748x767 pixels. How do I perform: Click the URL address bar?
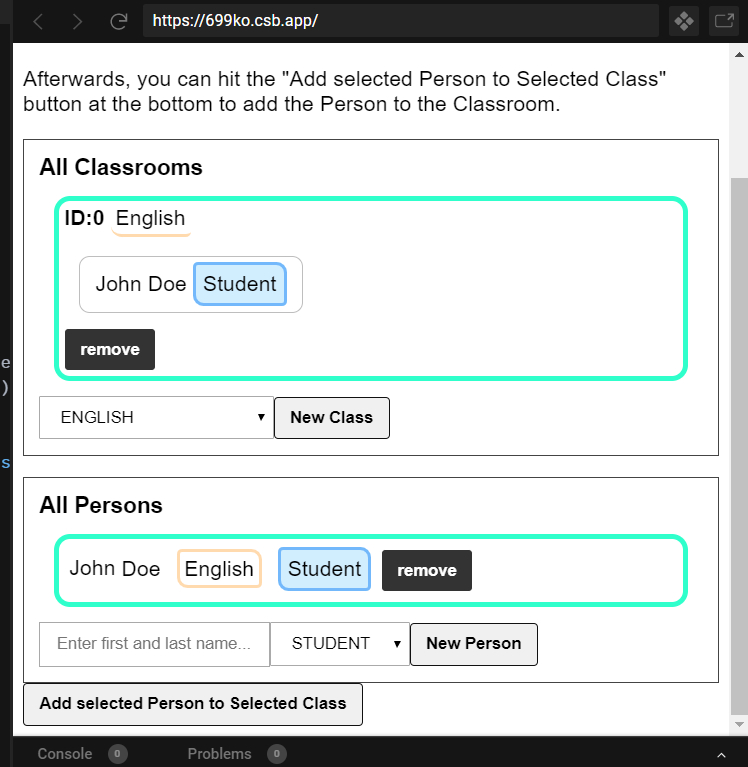400,21
